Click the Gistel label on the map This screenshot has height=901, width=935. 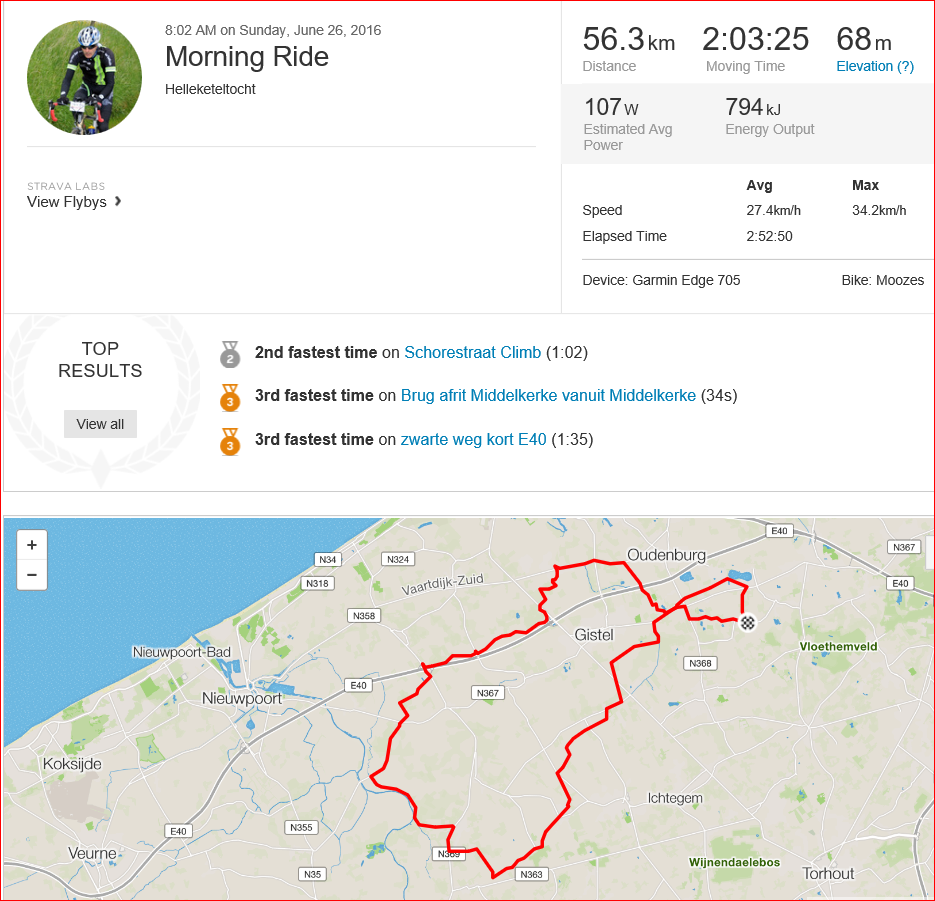point(594,635)
